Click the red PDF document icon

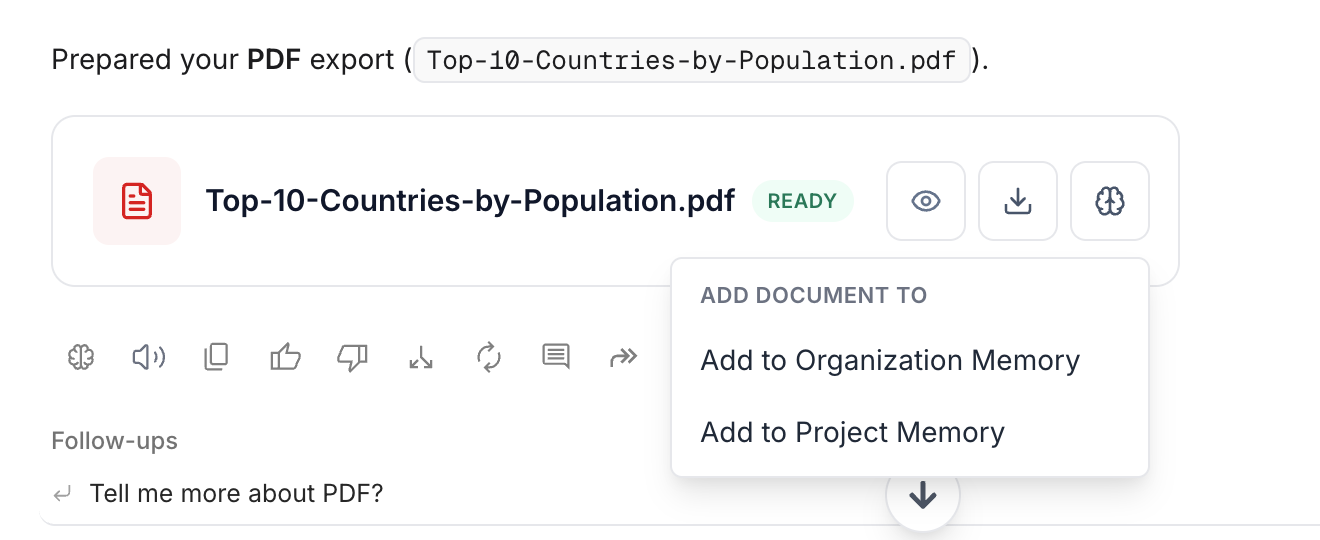tap(137, 201)
